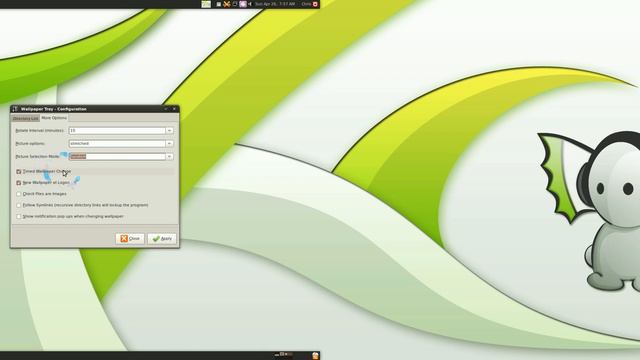This screenshot has width=640, height=360.
Task: Click the user name in top panel
Action: (306, 4)
